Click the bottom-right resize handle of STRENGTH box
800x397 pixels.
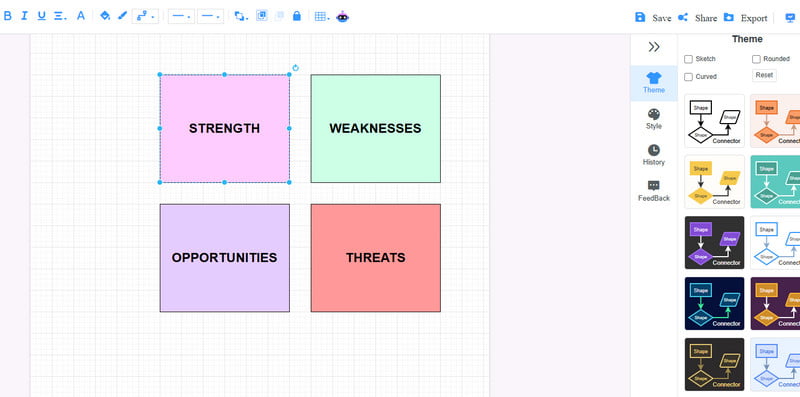[x=289, y=182]
